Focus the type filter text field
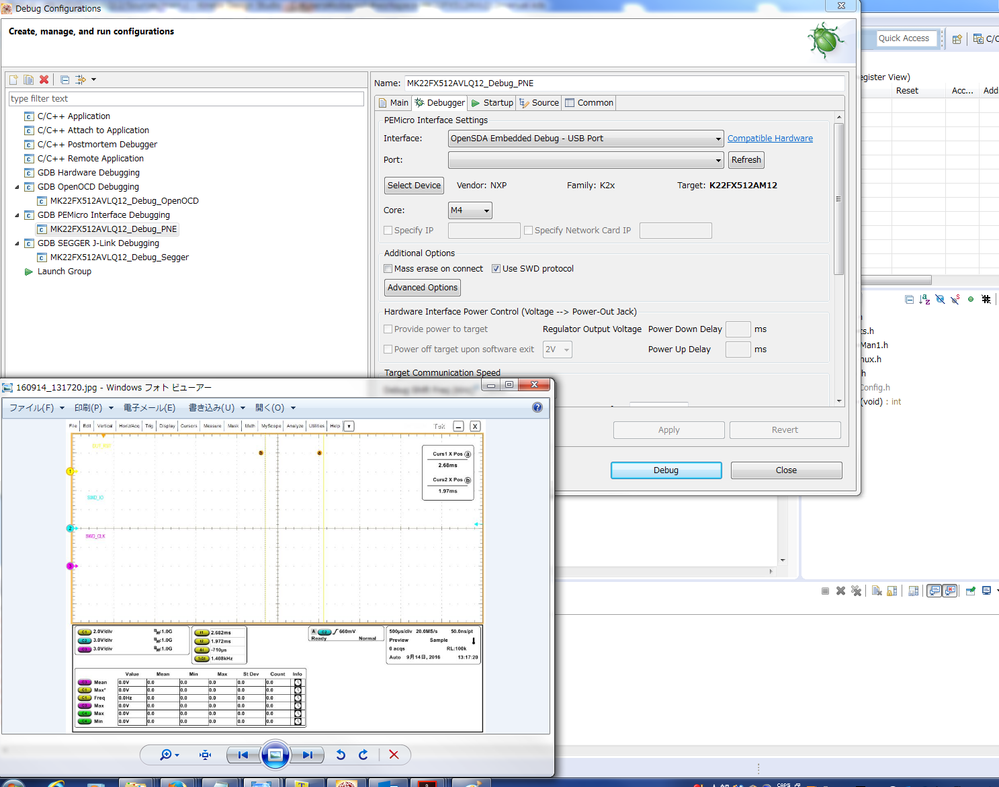The image size is (999, 787). point(186,99)
